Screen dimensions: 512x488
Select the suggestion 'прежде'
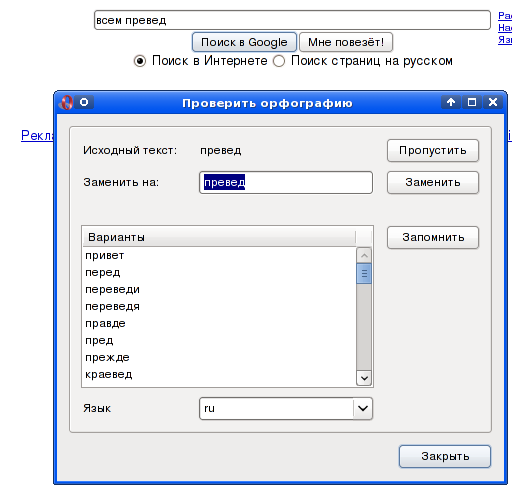[x=219, y=358]
